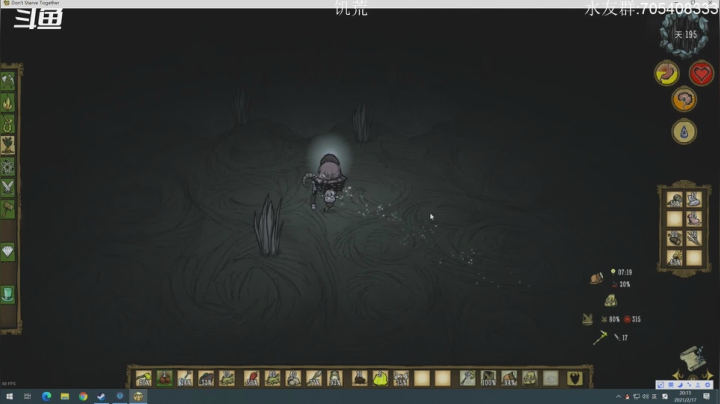Open File Explorer from the taskbar
This screenshot has width=720, height=404.
coord(65,396)
